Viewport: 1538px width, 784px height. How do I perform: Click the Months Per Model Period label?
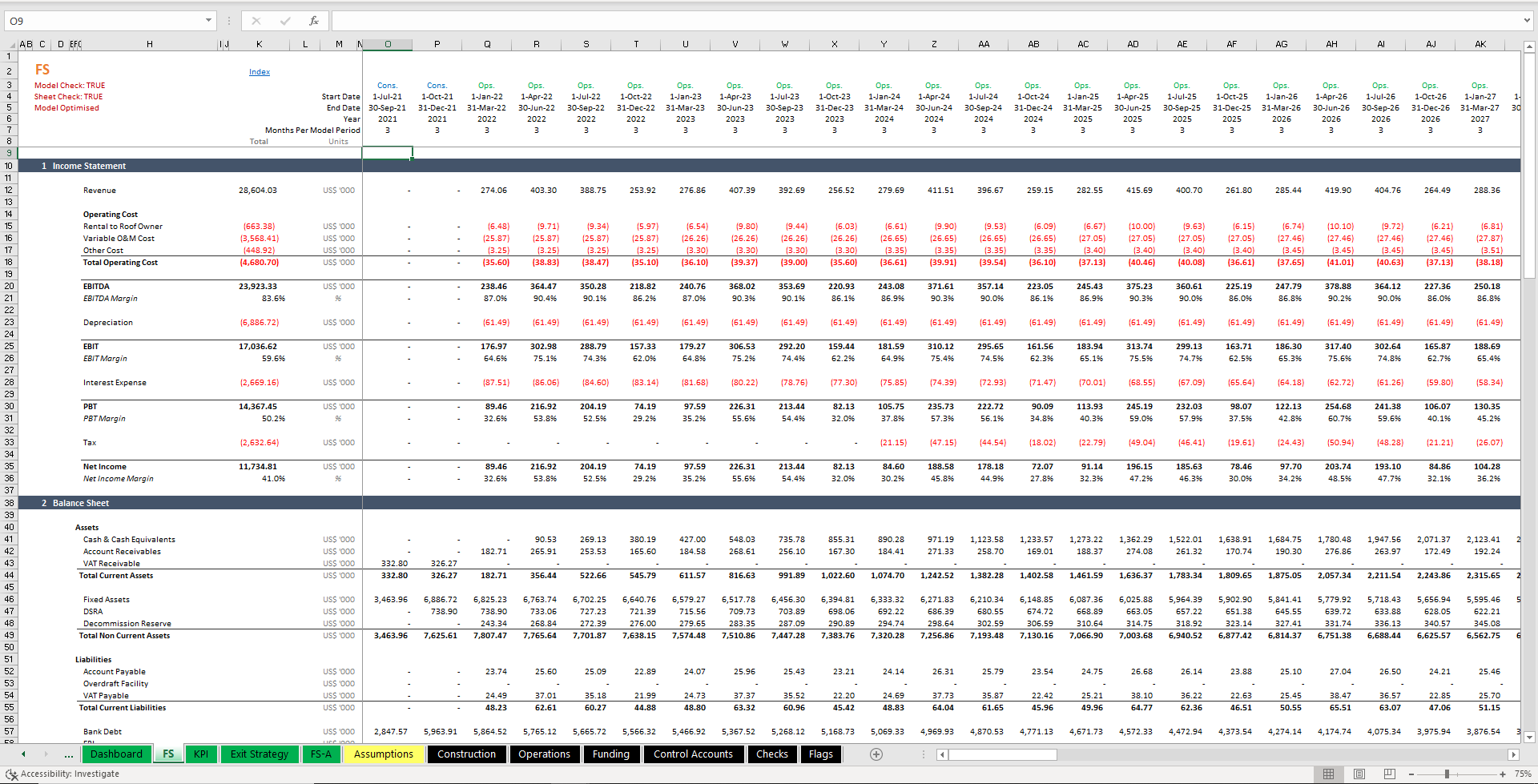point(312,131)
